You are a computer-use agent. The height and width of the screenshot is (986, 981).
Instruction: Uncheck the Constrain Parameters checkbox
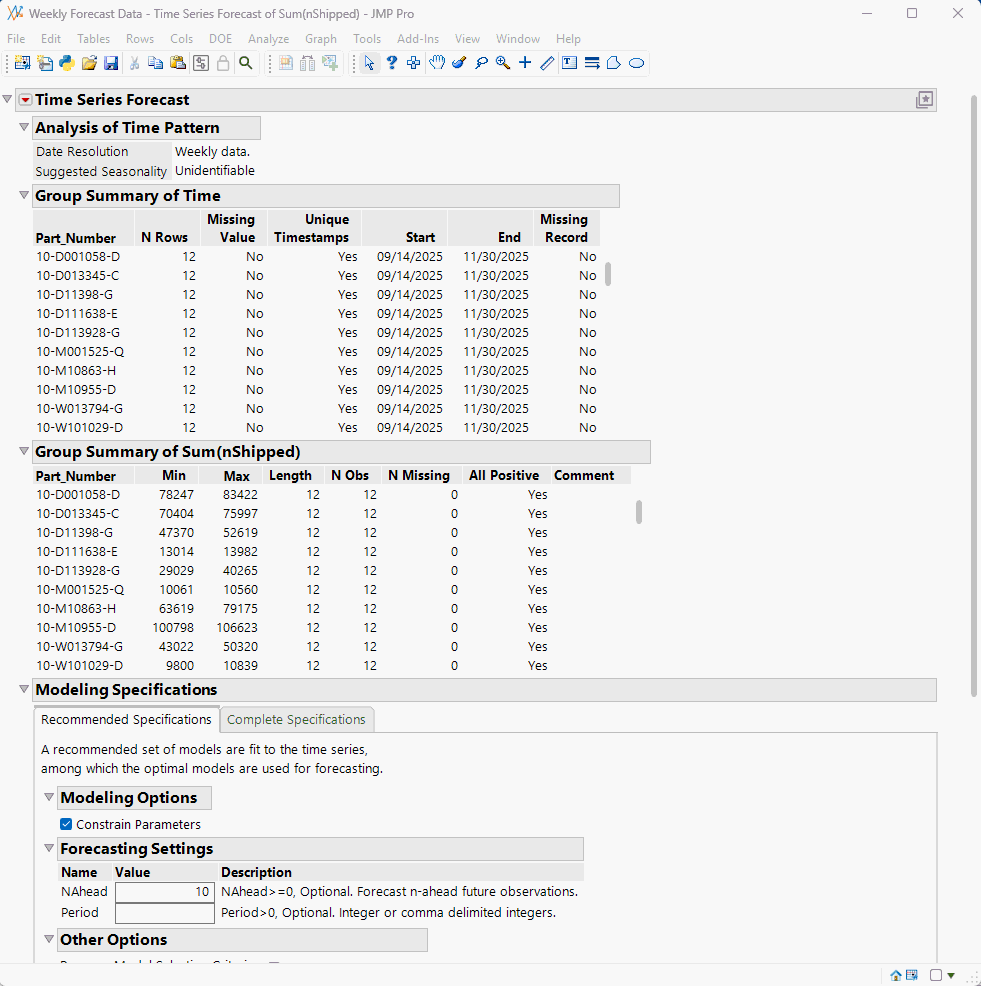(x=66, y=825)
